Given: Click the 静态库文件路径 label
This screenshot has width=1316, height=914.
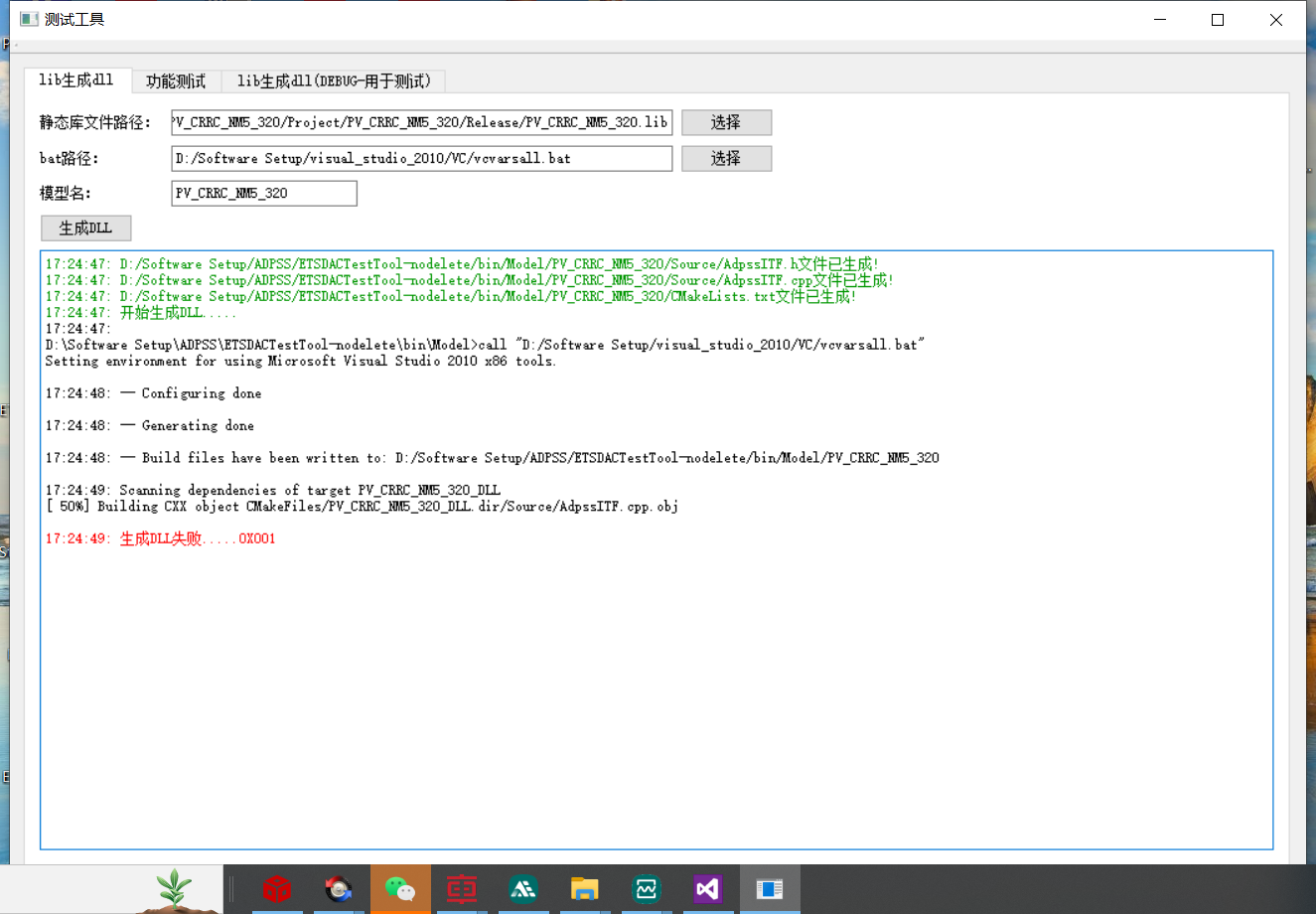Looking at the screenshot, I should point(95,122).
